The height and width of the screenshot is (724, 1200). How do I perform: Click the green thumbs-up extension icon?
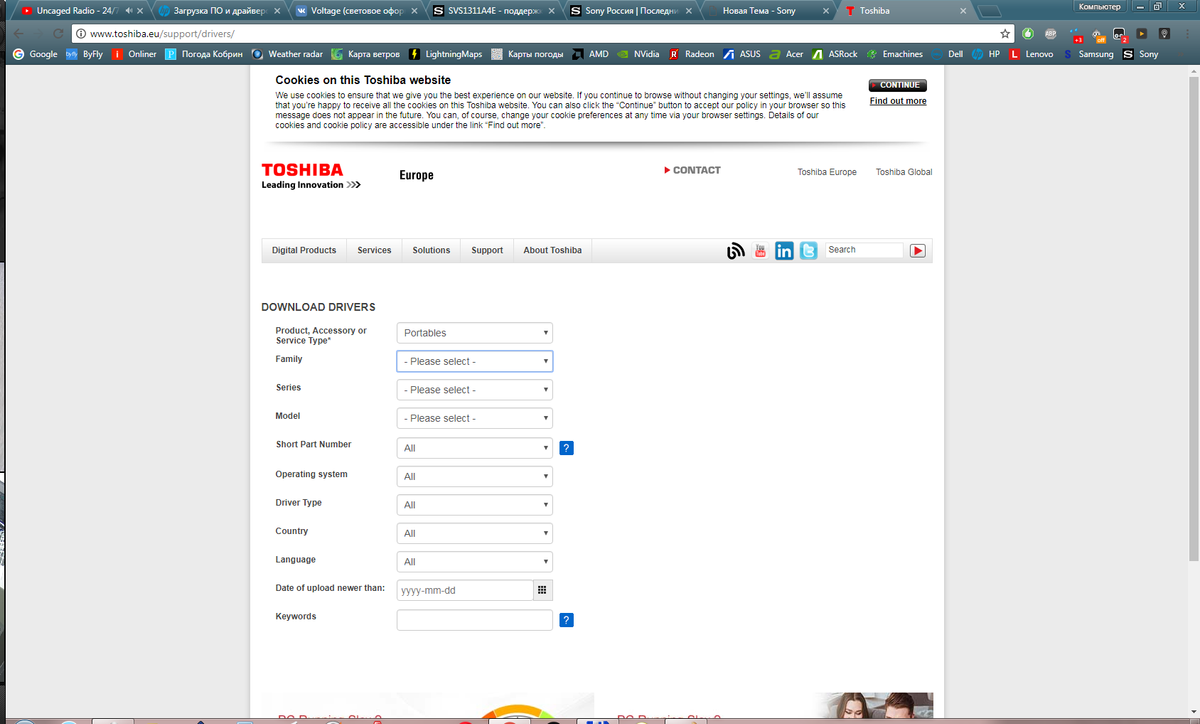click(1028, 33)
